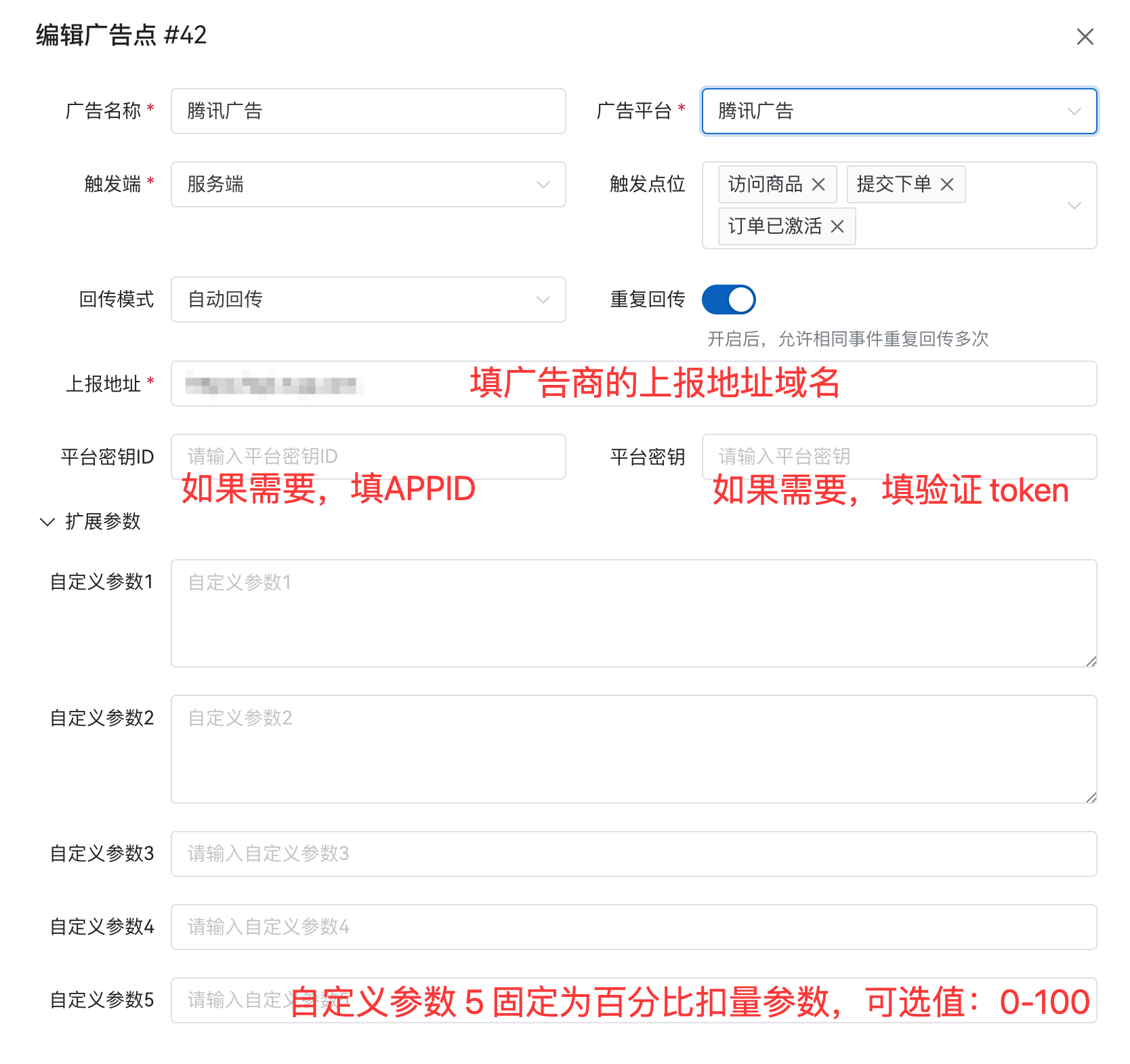Click the 平台密钥 input field
Image resolution: width=1130 pixels, height=1064 pixels.
pos(900,456)
